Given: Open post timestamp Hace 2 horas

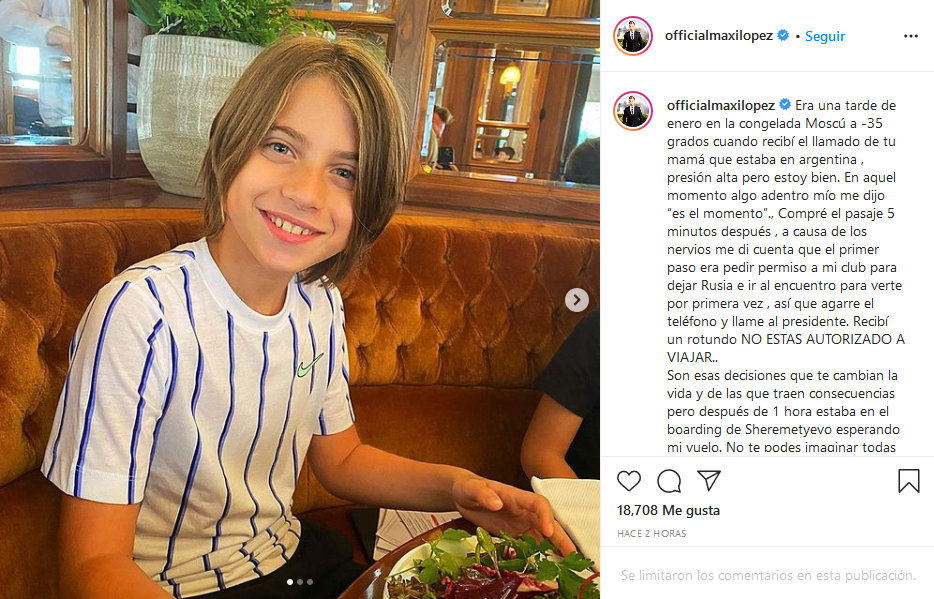Looking at the screenshot, I should (652, 534).
